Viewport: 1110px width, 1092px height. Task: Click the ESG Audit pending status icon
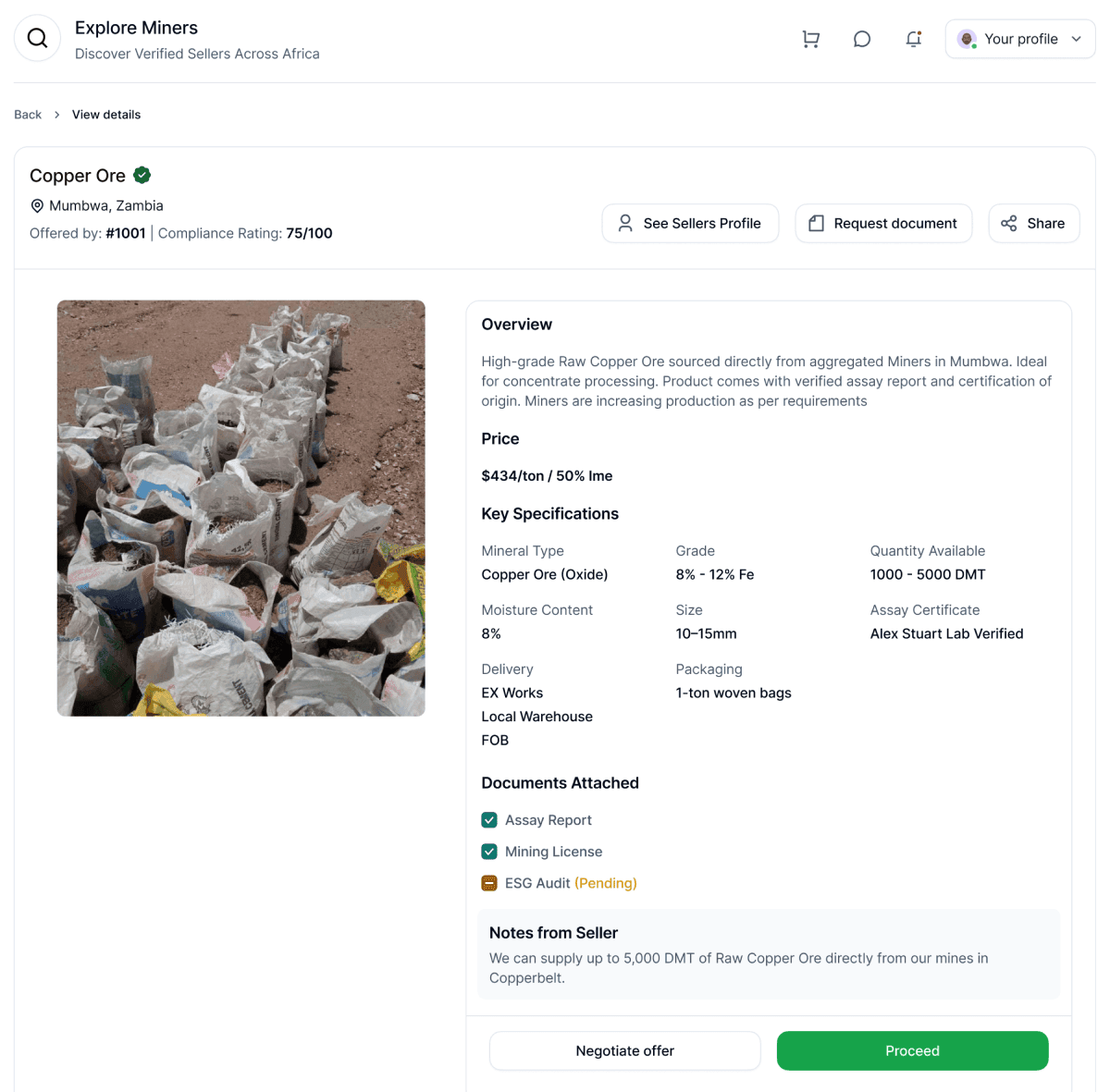489,883
